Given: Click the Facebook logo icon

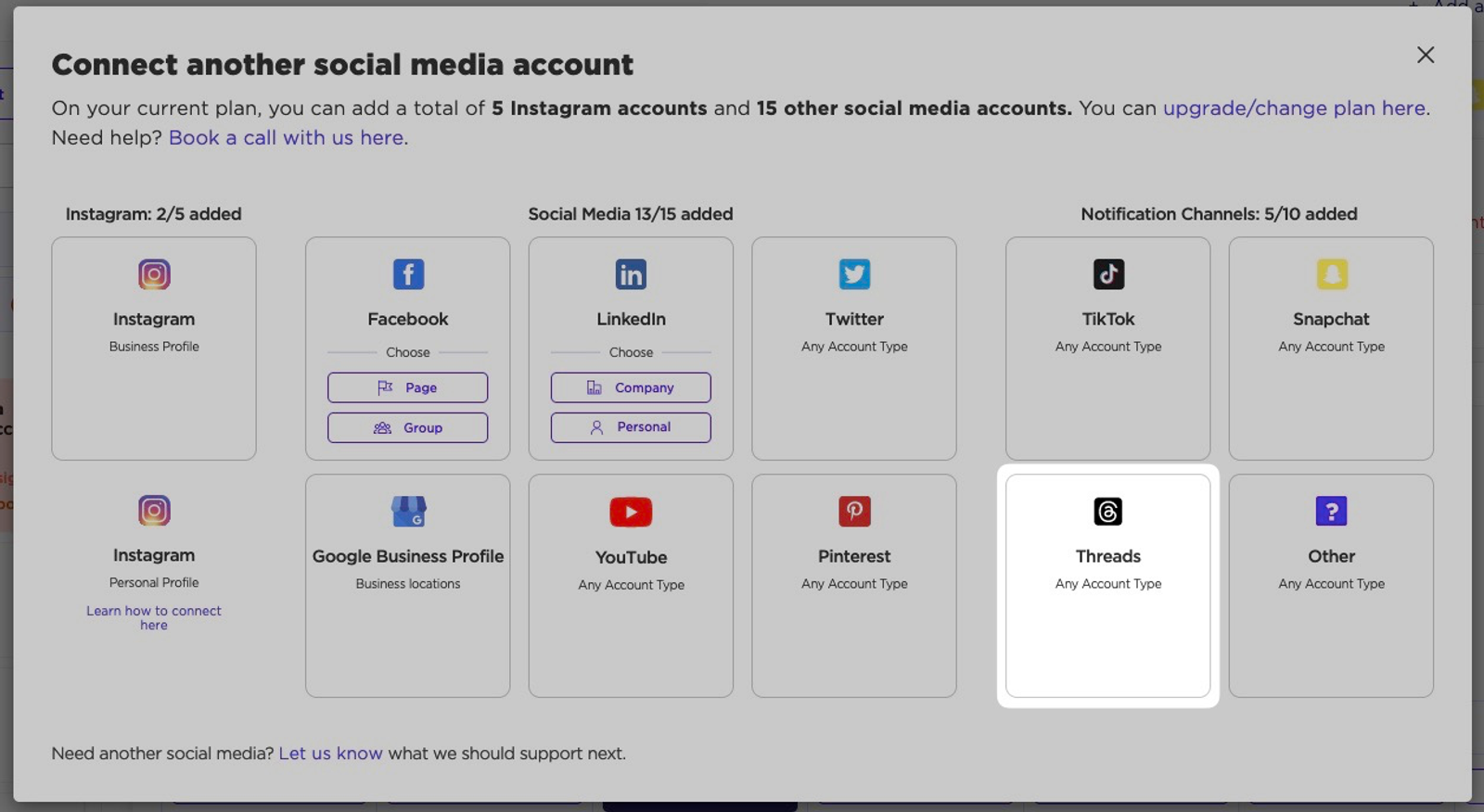Looking at the screenshot, I should (408, 274).
